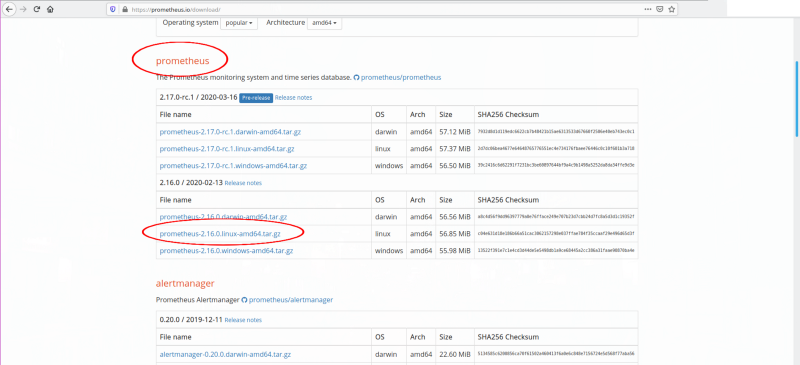Viewport: 800px width, 365px height.
Task: Reload the current page
Action: click(x=37, y=9)
